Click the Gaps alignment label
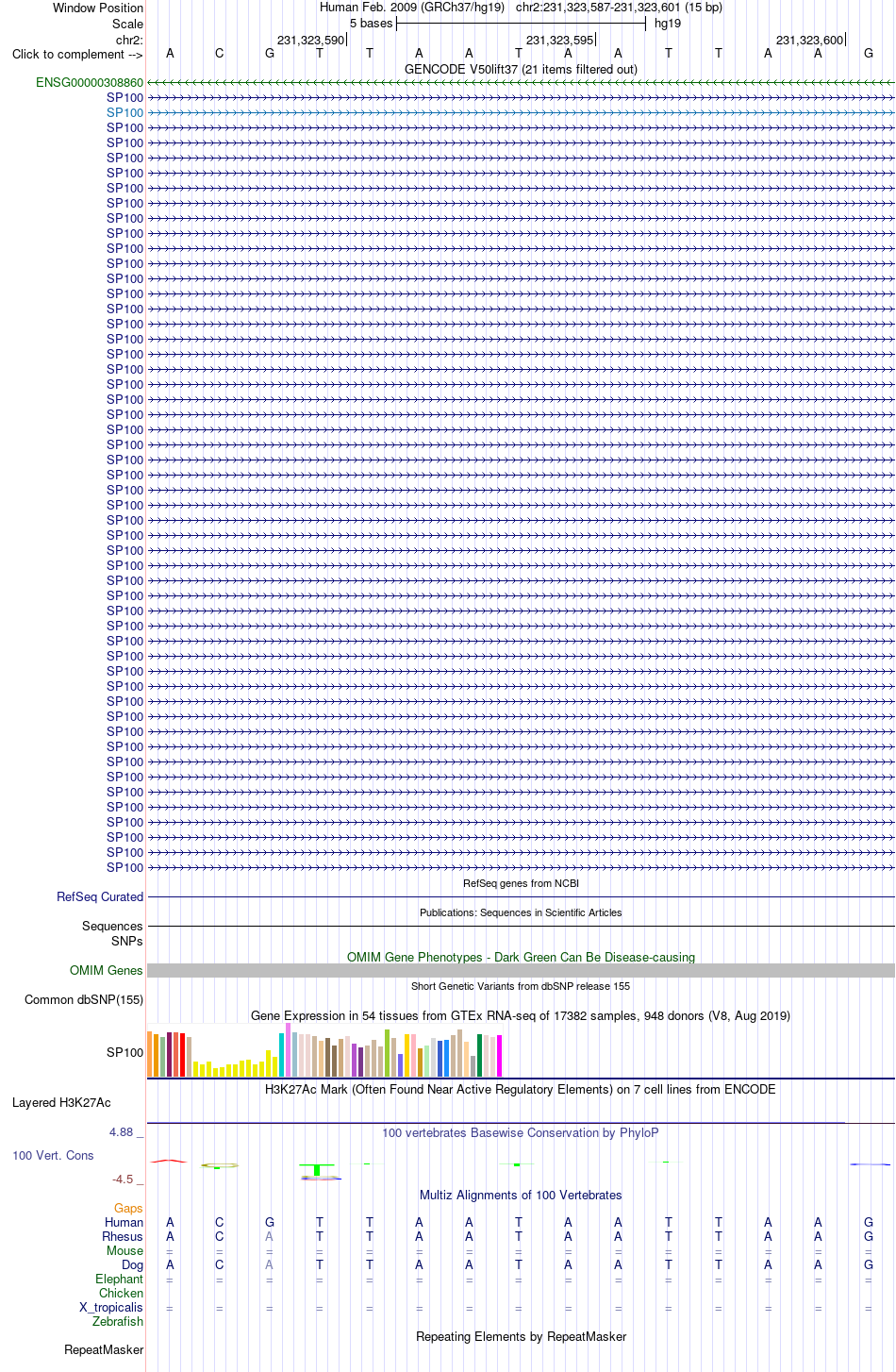896x1372 pixels. pos(128,1209)
